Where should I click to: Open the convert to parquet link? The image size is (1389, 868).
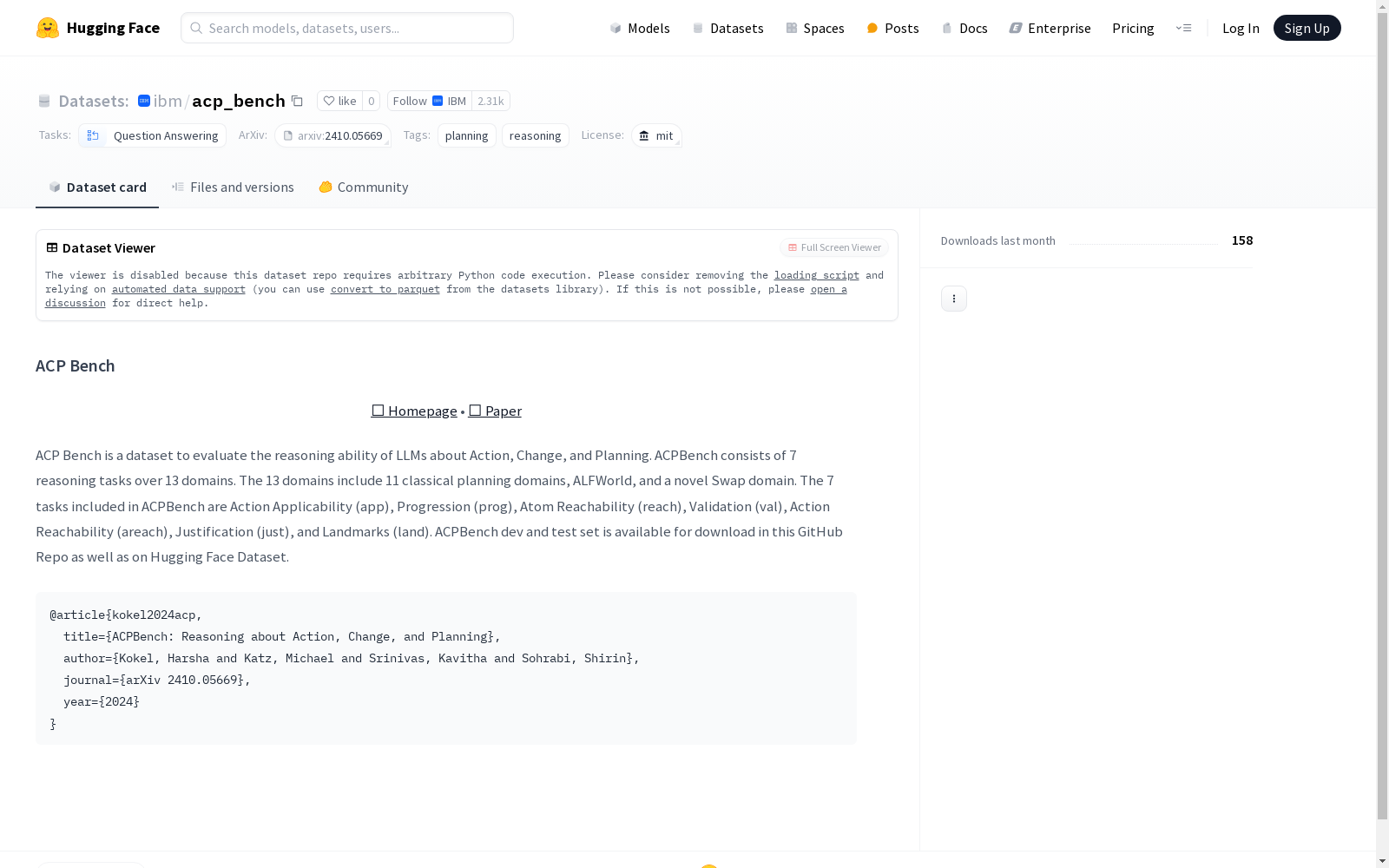click(385, 289)
